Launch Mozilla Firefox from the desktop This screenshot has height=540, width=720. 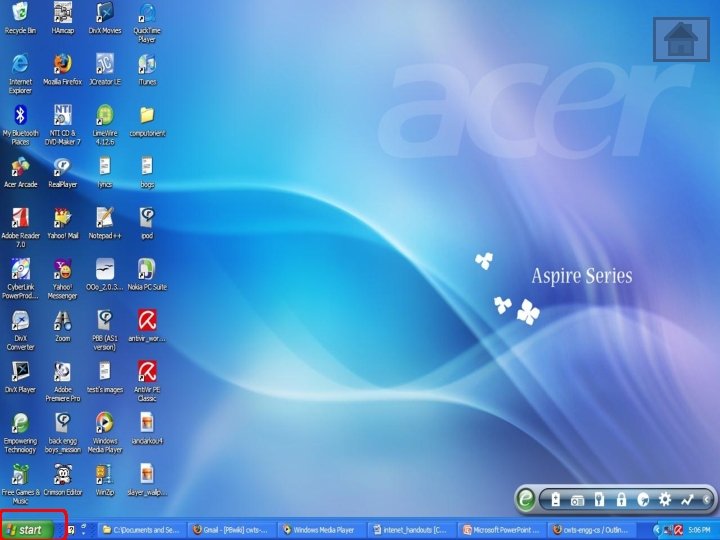(x=63, y=63)
